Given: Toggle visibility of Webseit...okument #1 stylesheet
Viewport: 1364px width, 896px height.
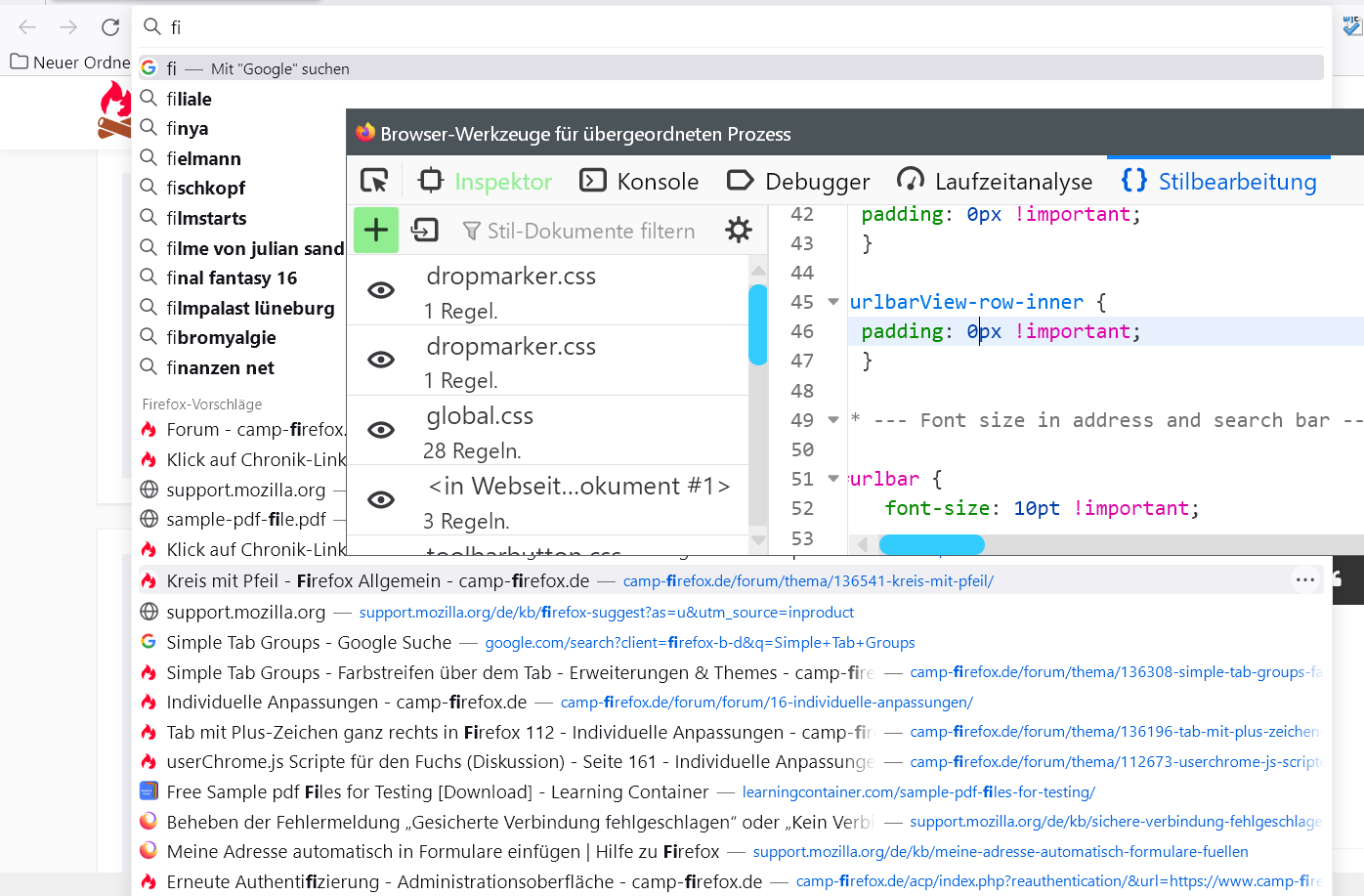Looking at the screenshot, I should point(381,500).
